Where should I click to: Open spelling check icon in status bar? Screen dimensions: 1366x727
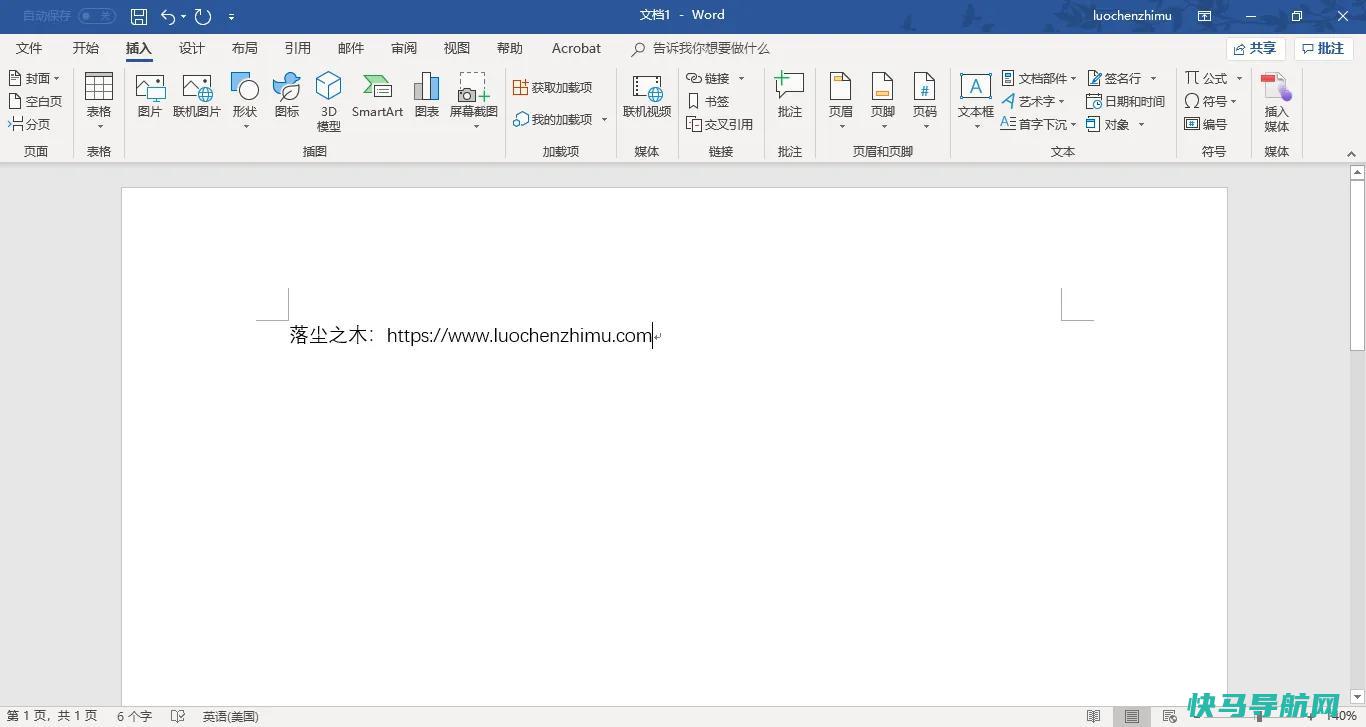coord(178,716)
